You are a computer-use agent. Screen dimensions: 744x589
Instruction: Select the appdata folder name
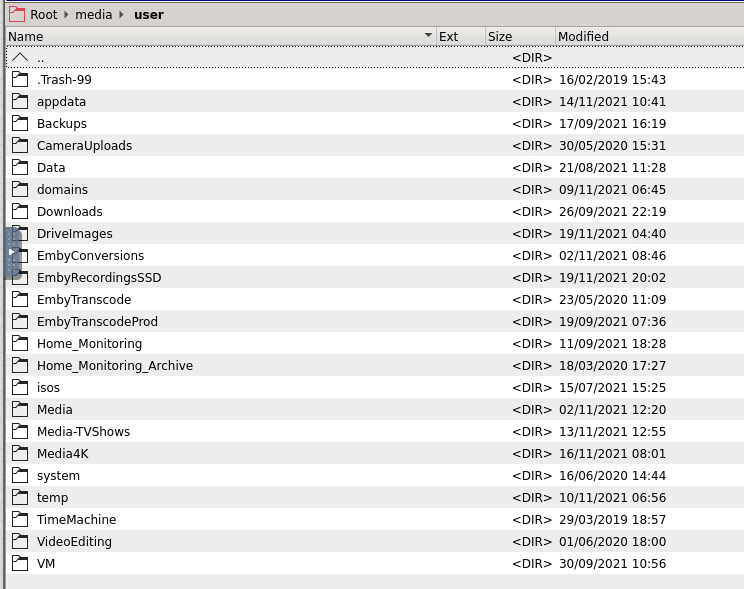click(61, 102)
